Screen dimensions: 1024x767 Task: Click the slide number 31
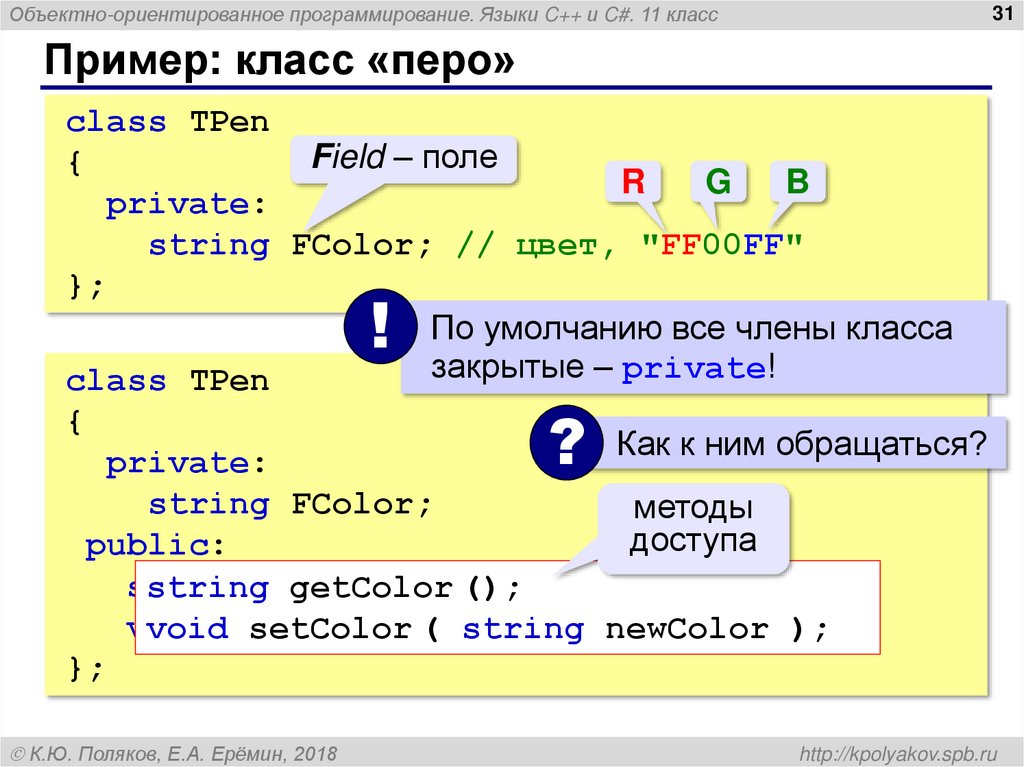pos(1002,12)
